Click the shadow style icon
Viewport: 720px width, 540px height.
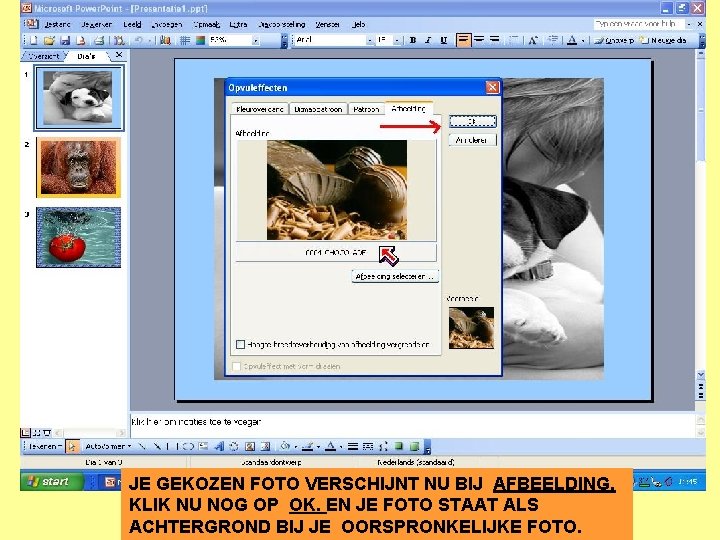(399, 446)
